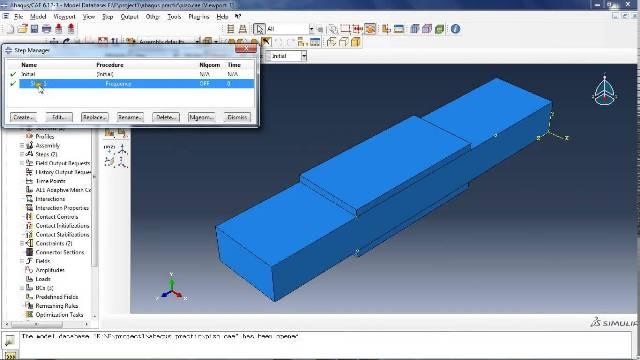Screen dimensions: 640x360
Task: Expand the Constraints (2) tree node
Action: pyautogui.click(x=22, y=243)
